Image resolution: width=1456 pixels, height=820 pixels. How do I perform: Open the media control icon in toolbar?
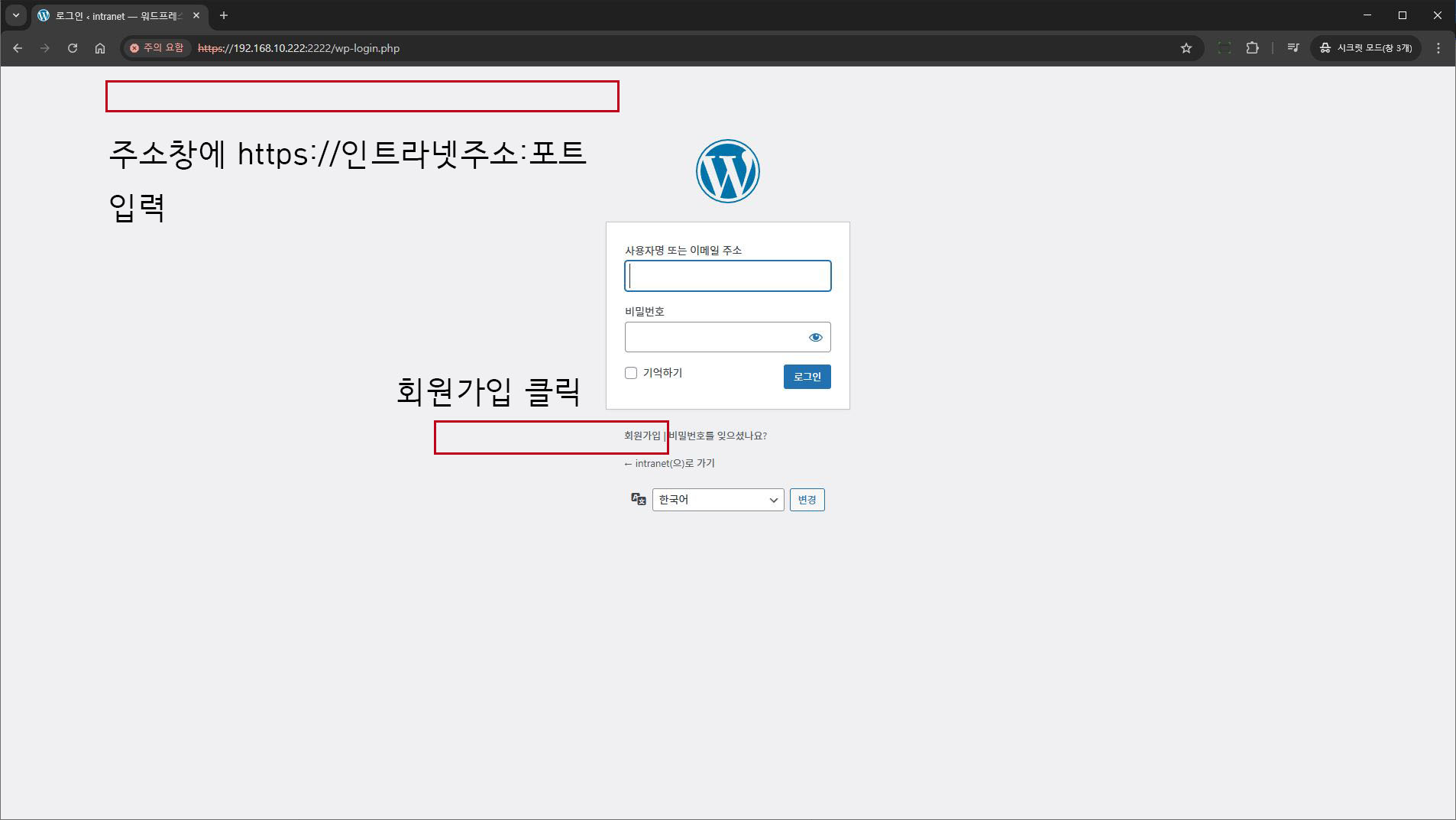(x=1293, y=48)
